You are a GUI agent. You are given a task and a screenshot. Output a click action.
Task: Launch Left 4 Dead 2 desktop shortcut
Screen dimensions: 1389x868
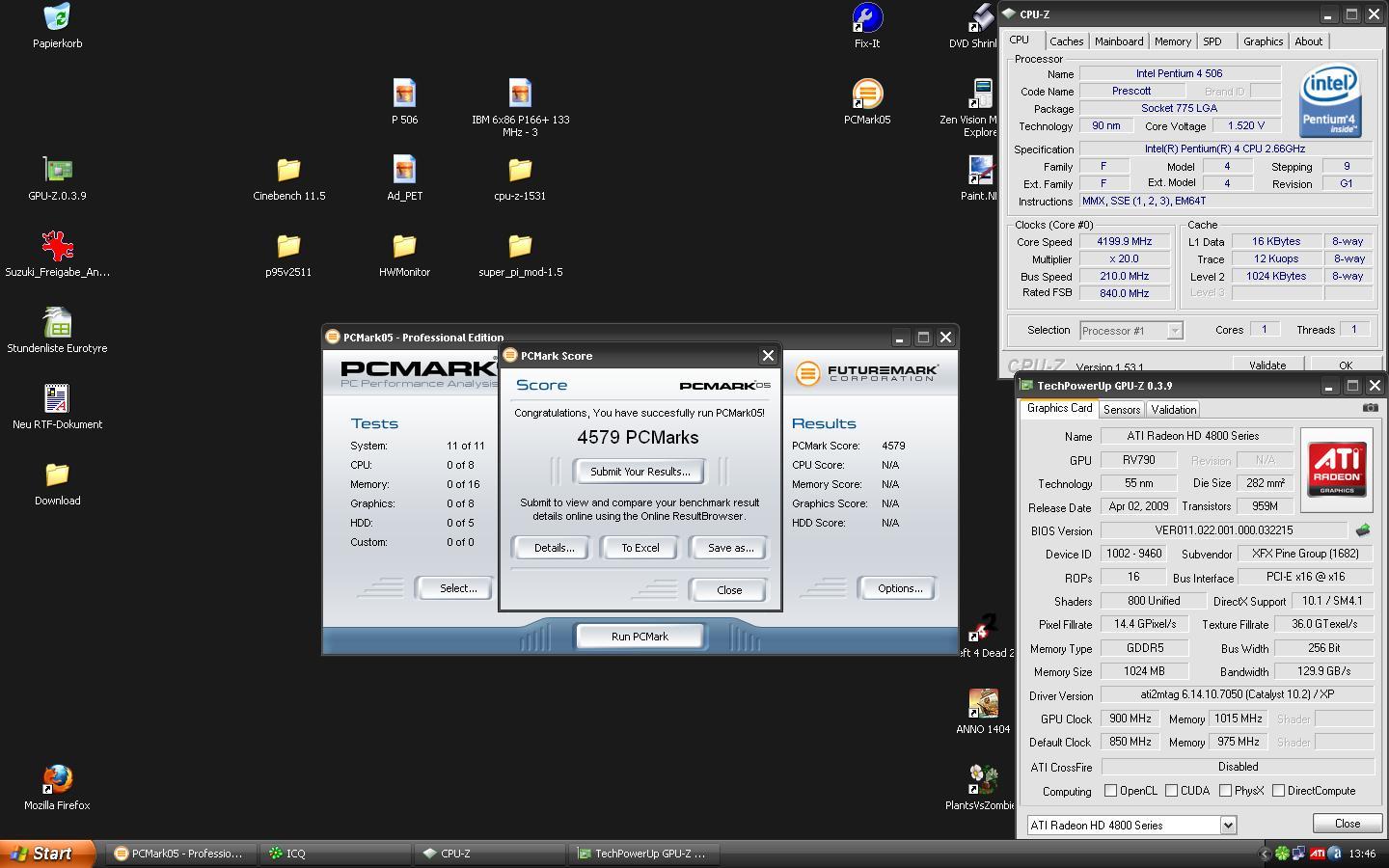[984, 635]
